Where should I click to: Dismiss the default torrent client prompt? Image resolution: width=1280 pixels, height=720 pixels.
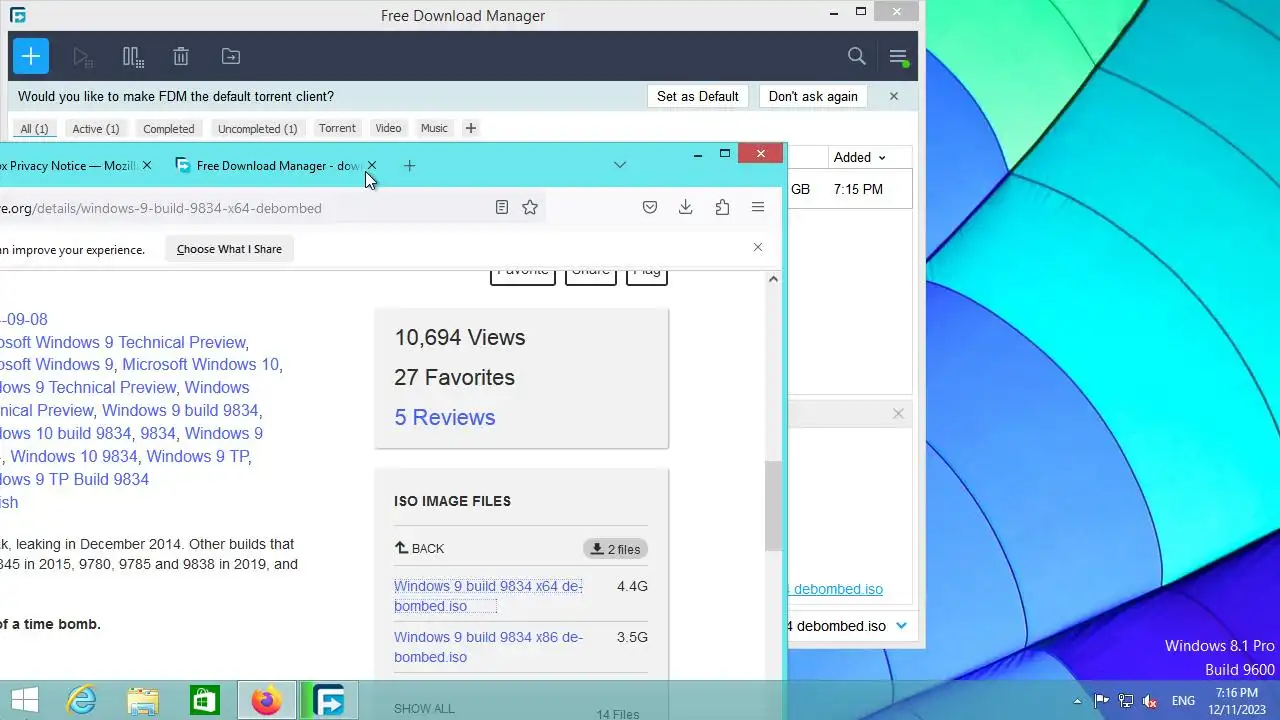coord(894,96)
